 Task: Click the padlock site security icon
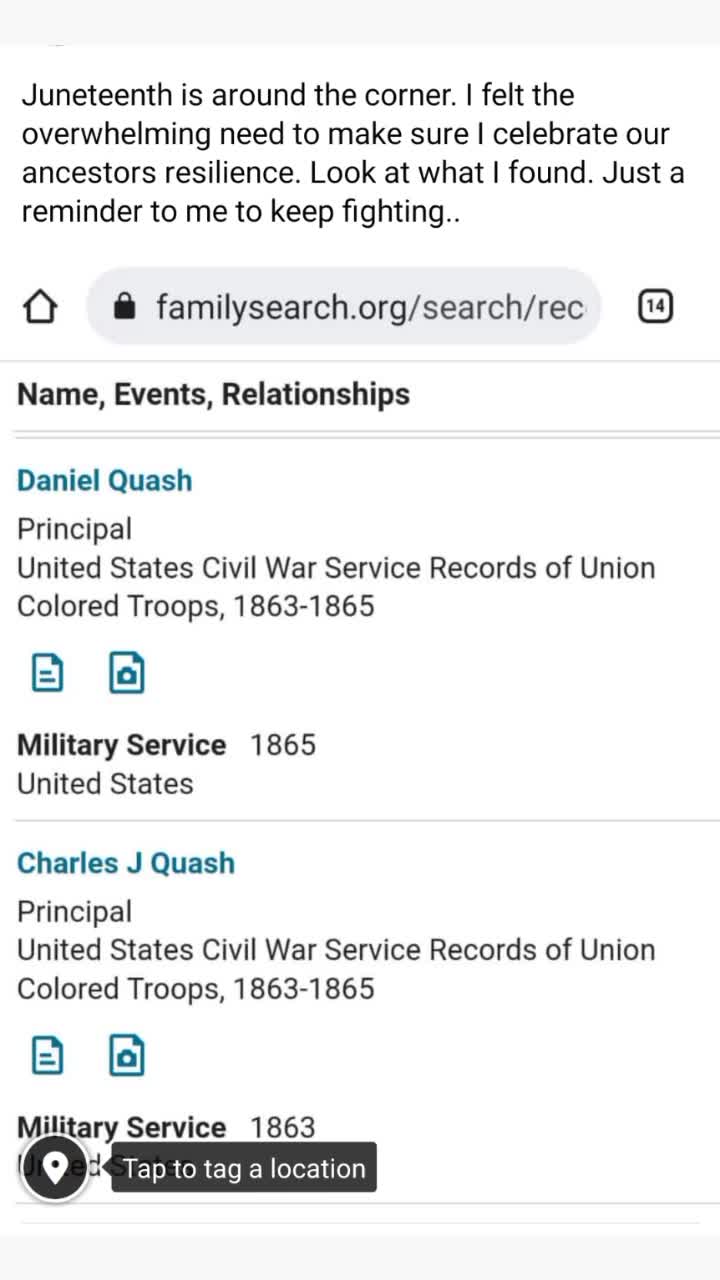(125, 306)
